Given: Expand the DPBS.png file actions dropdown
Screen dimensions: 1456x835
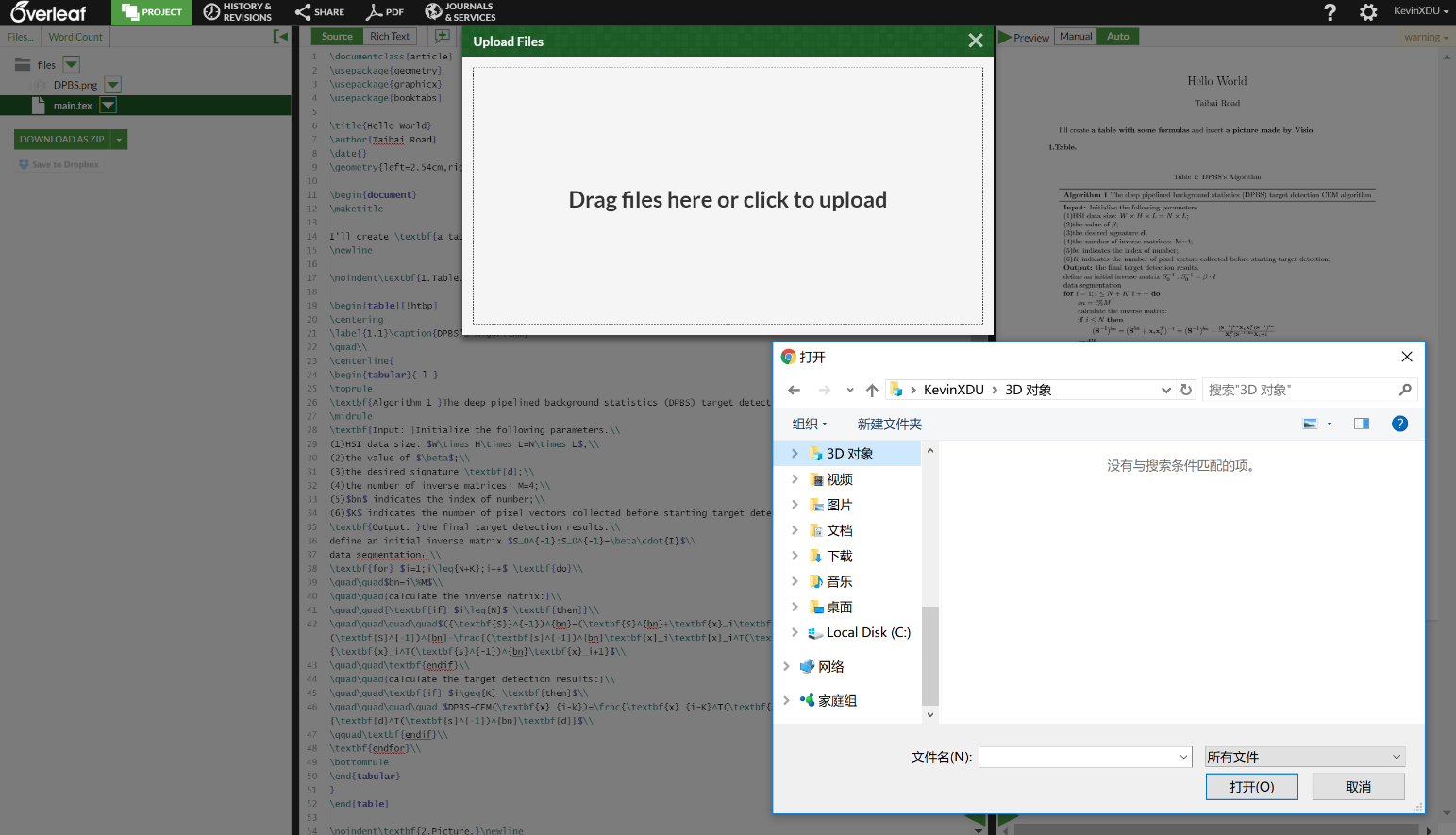Looking at the screenshot, I should coord(112,84).
